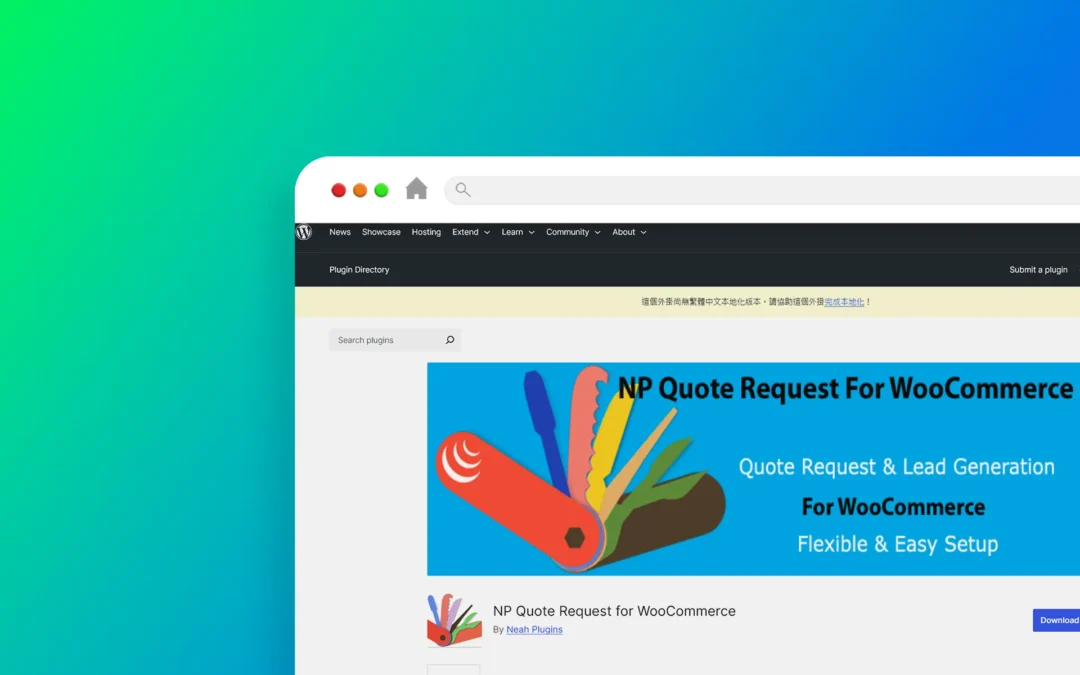The width and height of the screenshot is (1080, 675).
Task: Click the magnifier icon in address bar
Action: click(463, 189)
